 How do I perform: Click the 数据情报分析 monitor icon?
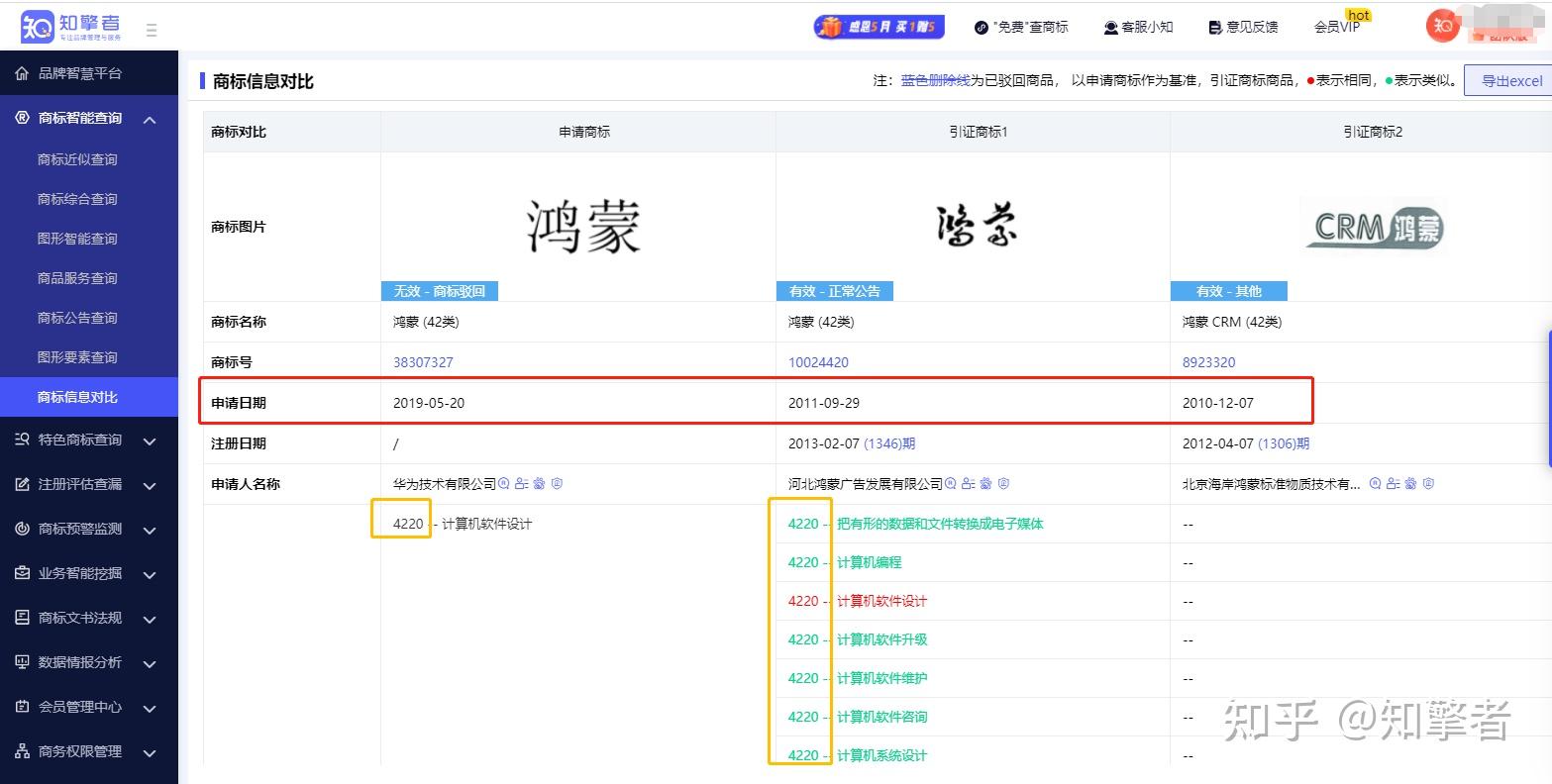(22, 662)
